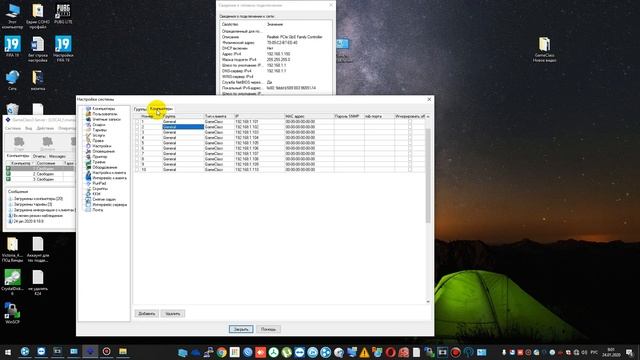Select the WinSCP desktop icon
The width and height of the screenshot is (640, 360).
[12, 313]
